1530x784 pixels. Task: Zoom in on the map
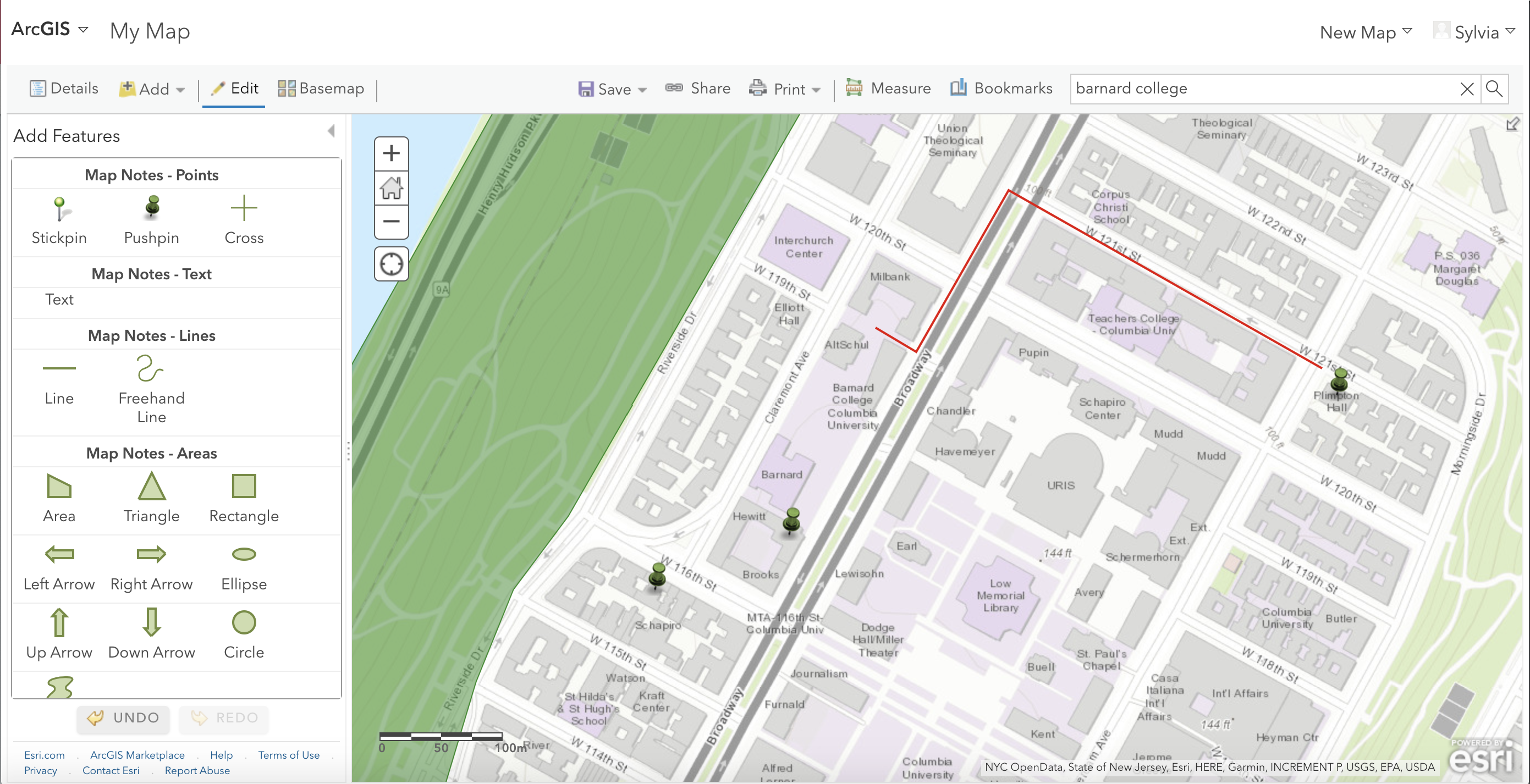pyautogui.click(x=391, y=154)
